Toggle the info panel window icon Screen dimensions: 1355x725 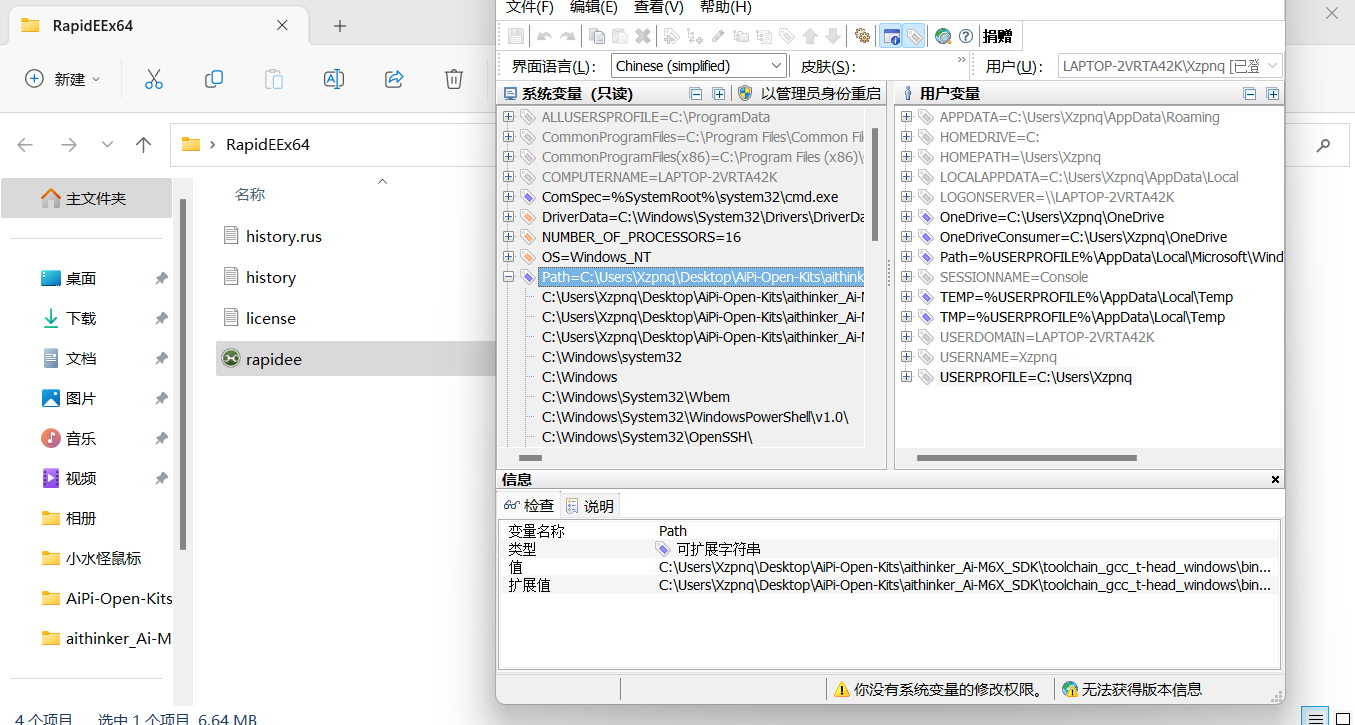[x=891, y=36]
